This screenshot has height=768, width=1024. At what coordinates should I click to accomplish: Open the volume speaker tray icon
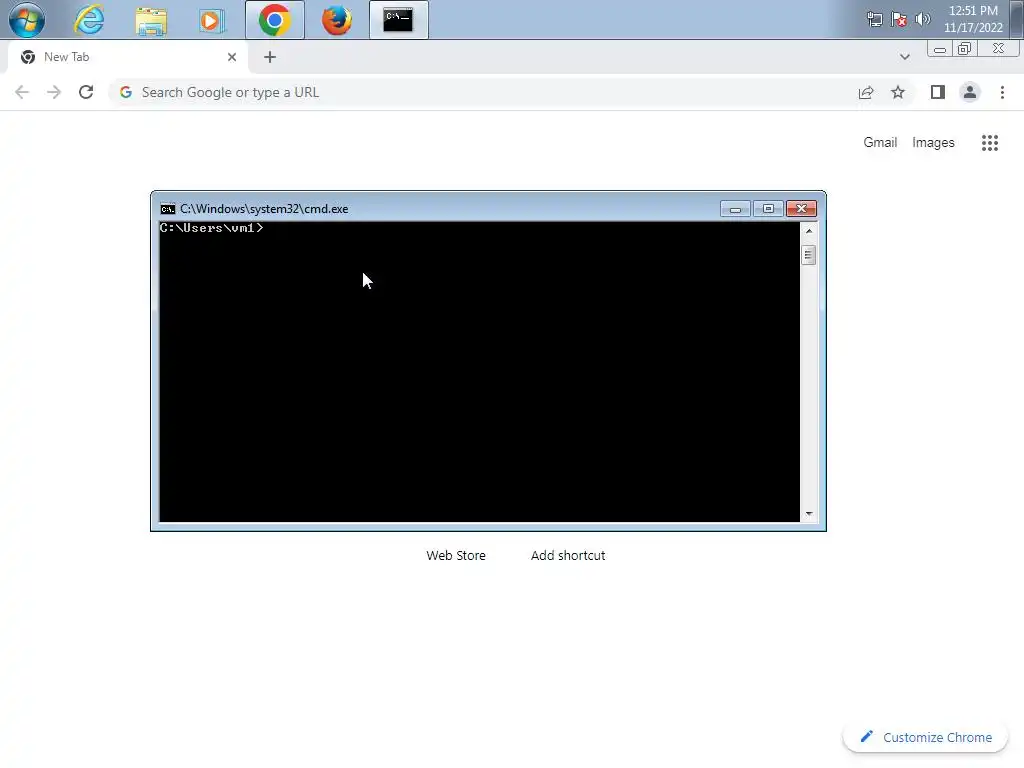coord(922,19)
